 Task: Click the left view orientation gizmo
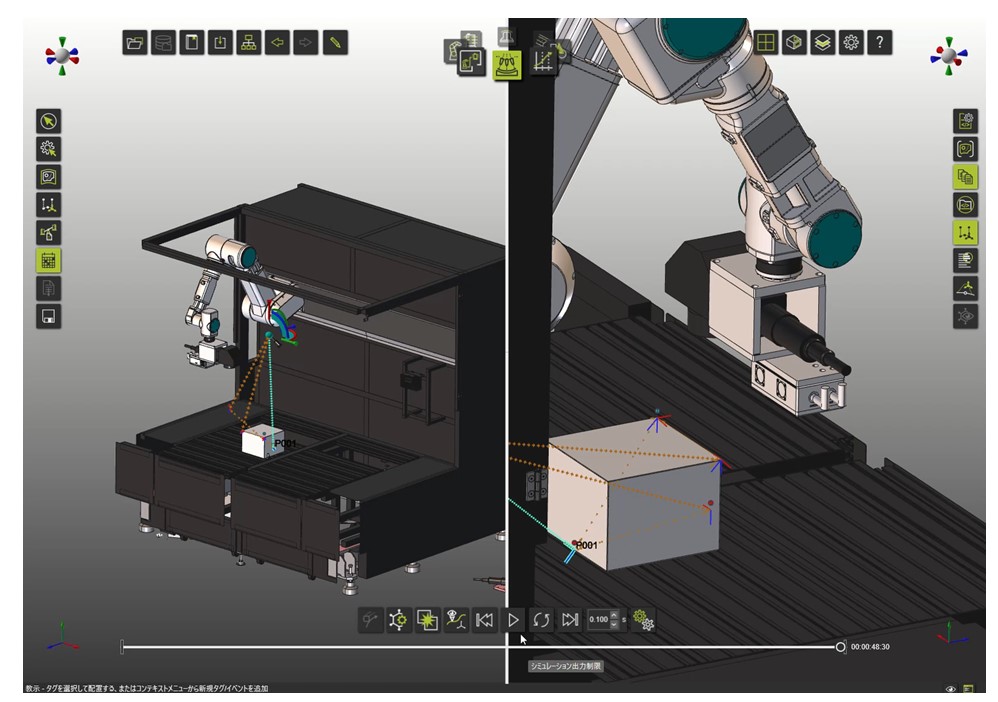62,56
